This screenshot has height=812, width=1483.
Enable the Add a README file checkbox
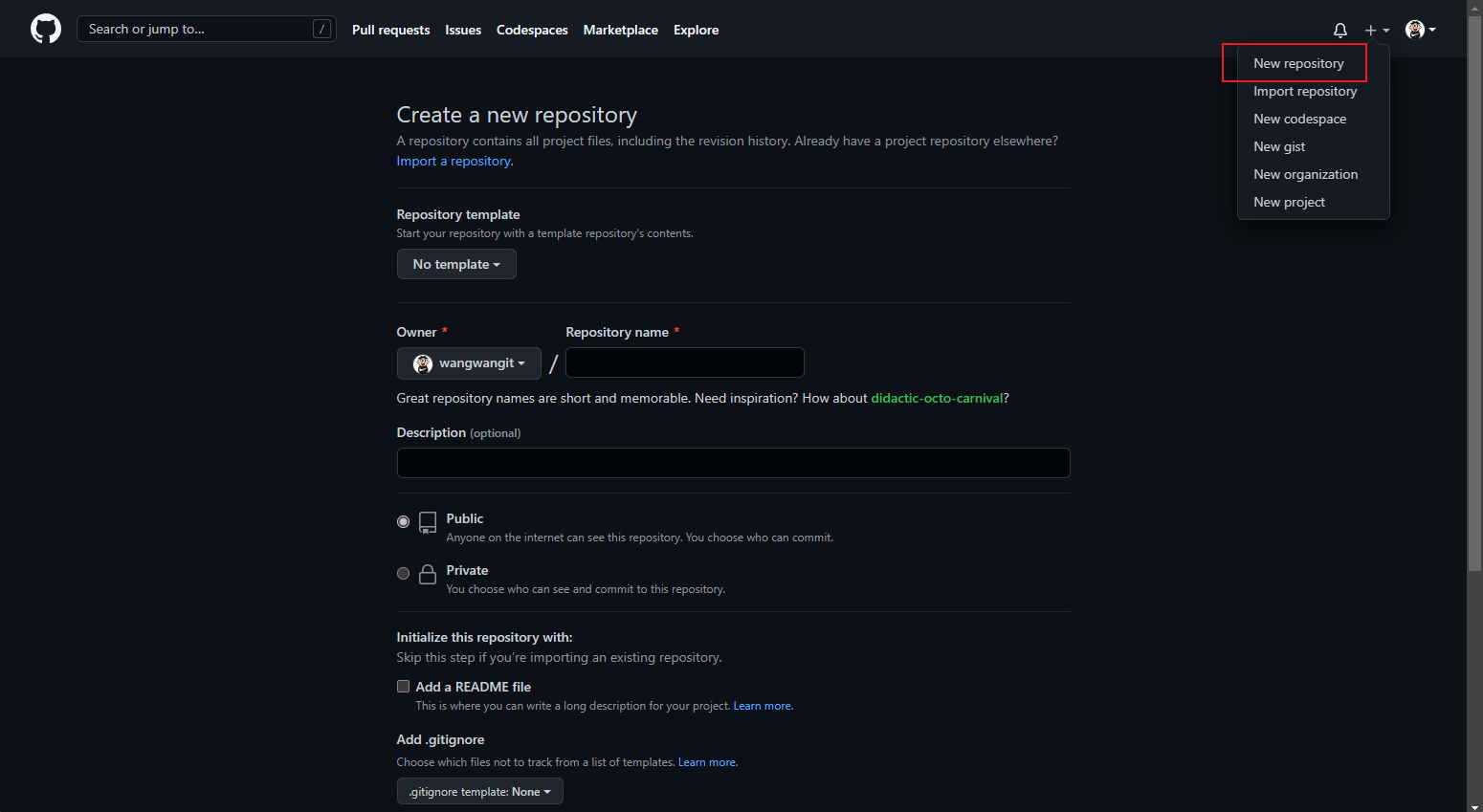click(x=403, y=686)
